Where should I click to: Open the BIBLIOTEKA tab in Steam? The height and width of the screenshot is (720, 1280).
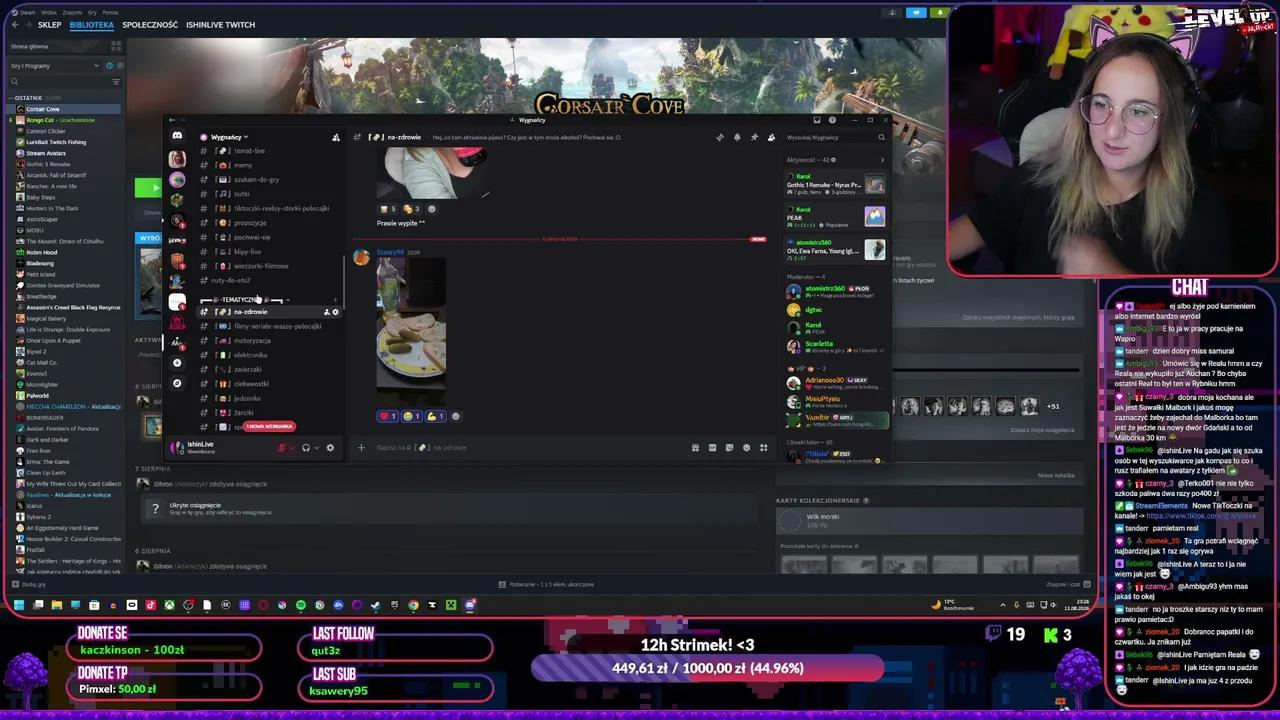click(x=91, y=24)
